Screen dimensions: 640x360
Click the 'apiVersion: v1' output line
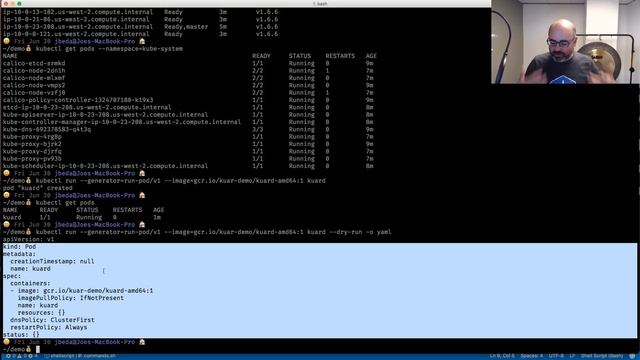point(28,240)
